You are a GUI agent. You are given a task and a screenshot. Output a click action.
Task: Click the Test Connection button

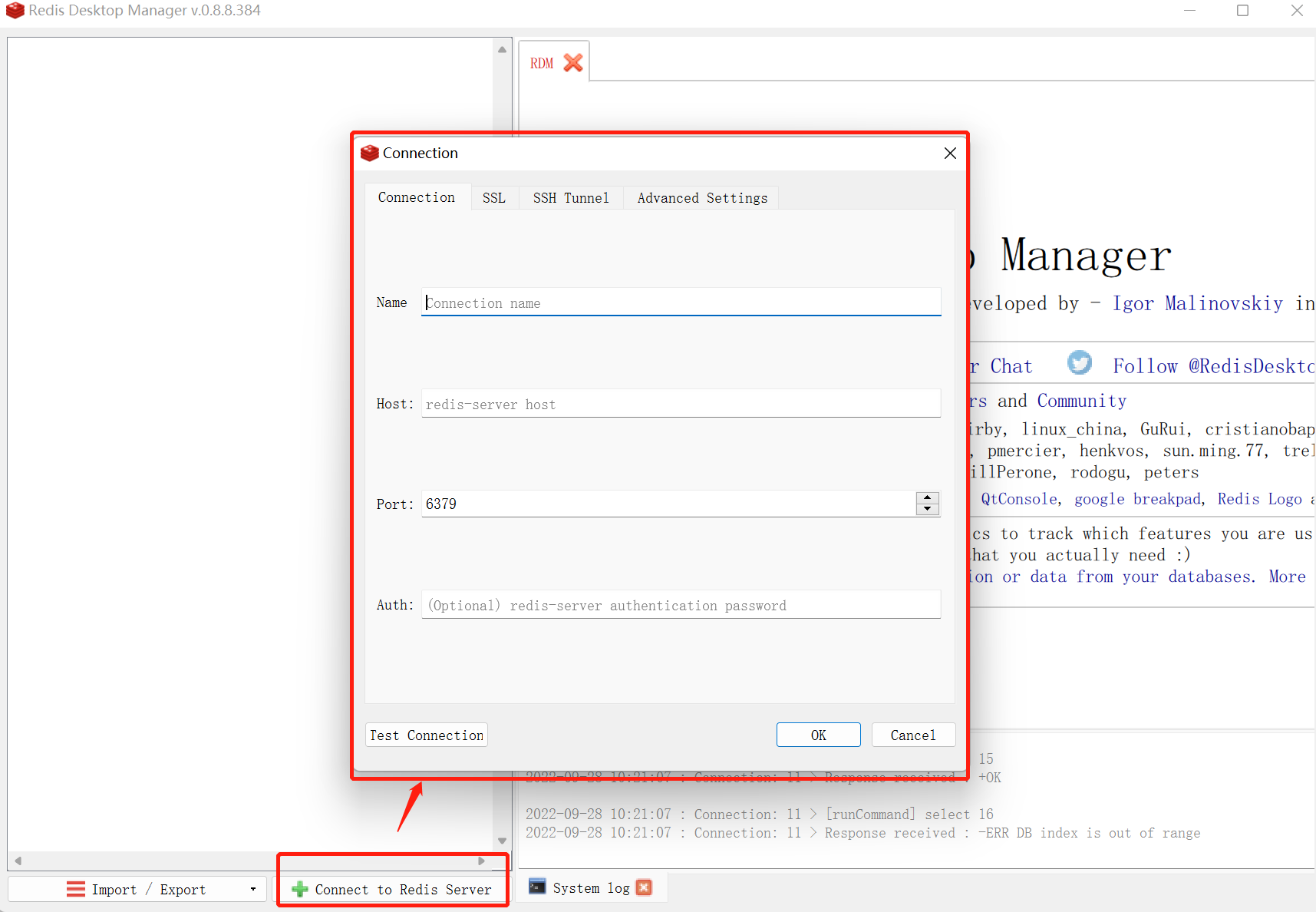tap(427, 735)
